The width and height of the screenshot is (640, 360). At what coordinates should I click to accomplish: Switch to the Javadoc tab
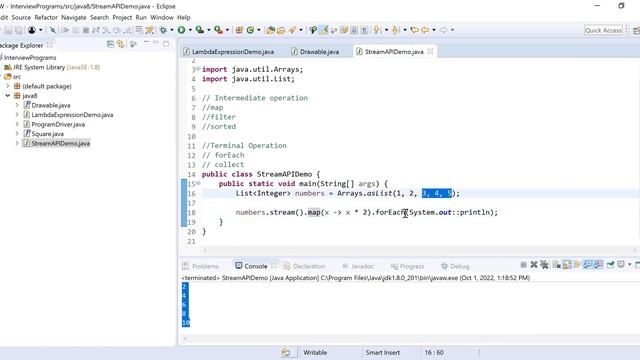coord(358,266)
